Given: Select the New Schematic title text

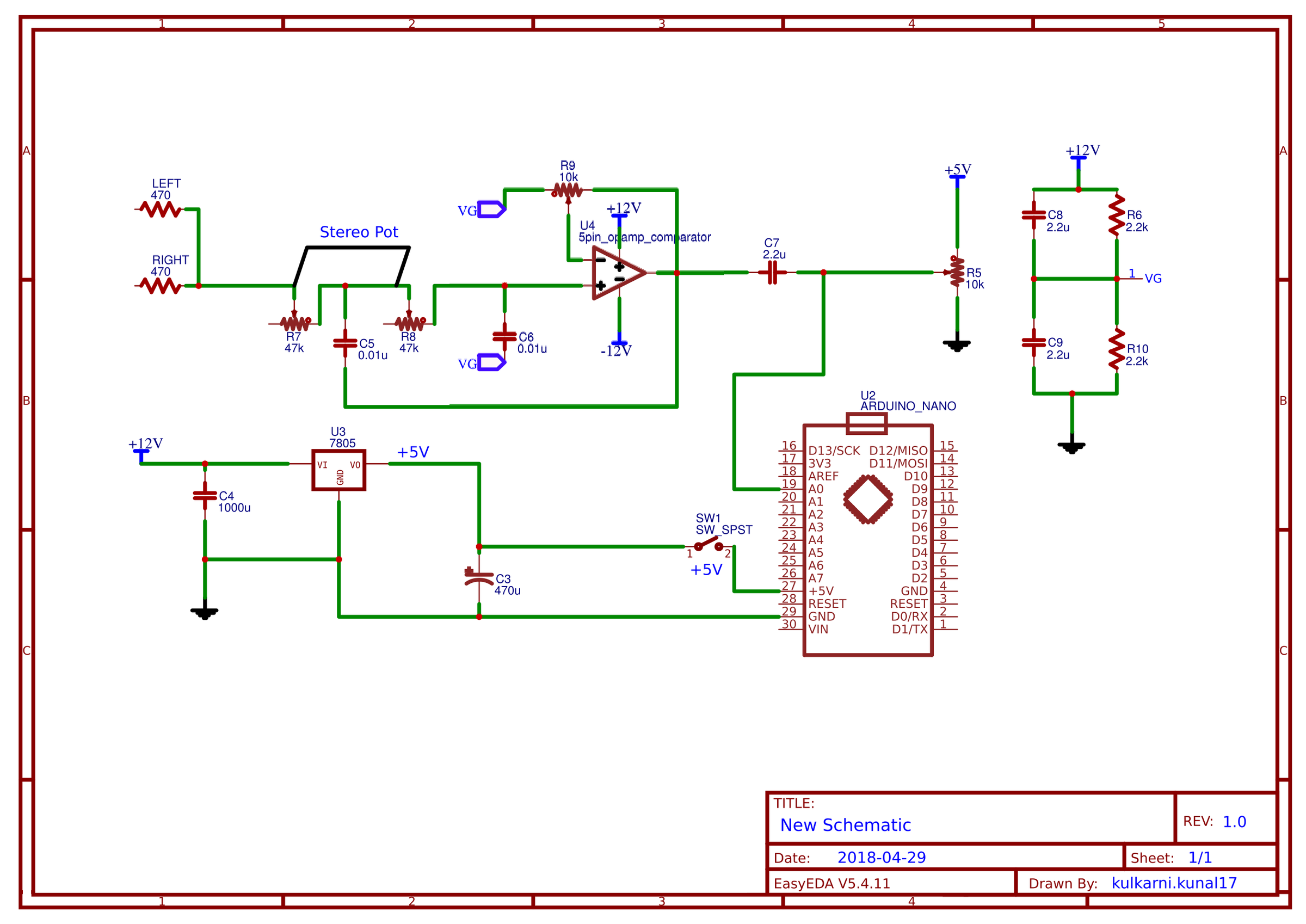Looking at the screenshot, I should 846,826.
